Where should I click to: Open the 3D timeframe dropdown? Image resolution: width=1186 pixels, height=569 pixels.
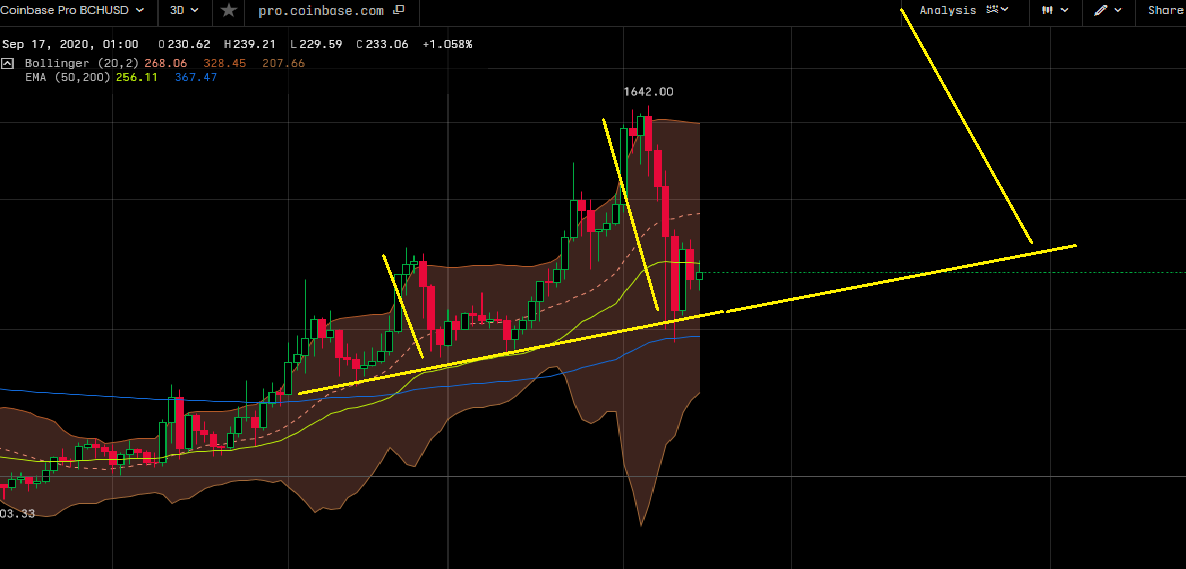tap(185, 11)
